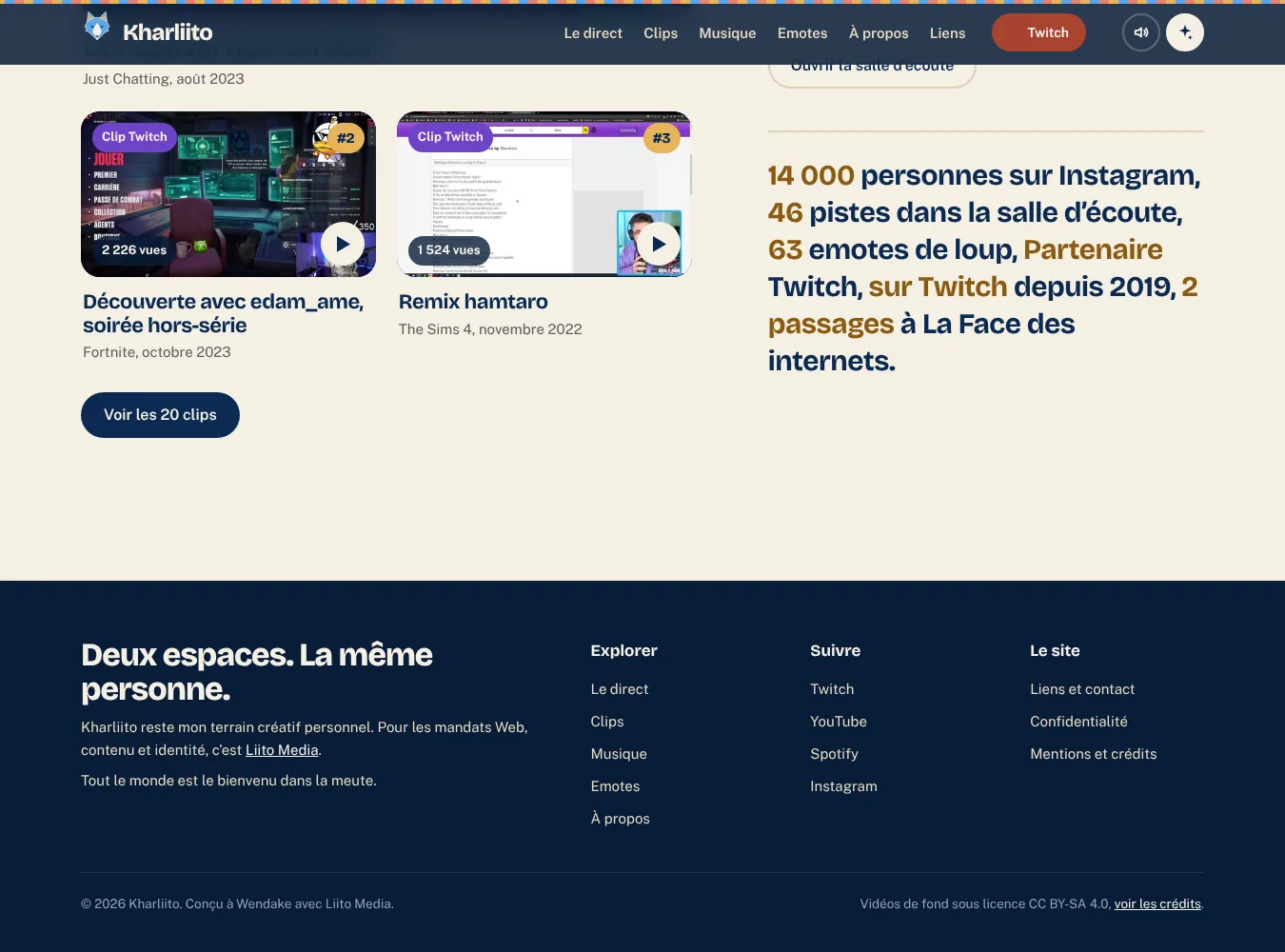Image resolution: width=1285 pixels, height=952 pixels.
Task: Click the Découverte avec edam_ame clip title
Action: point(224,313)
